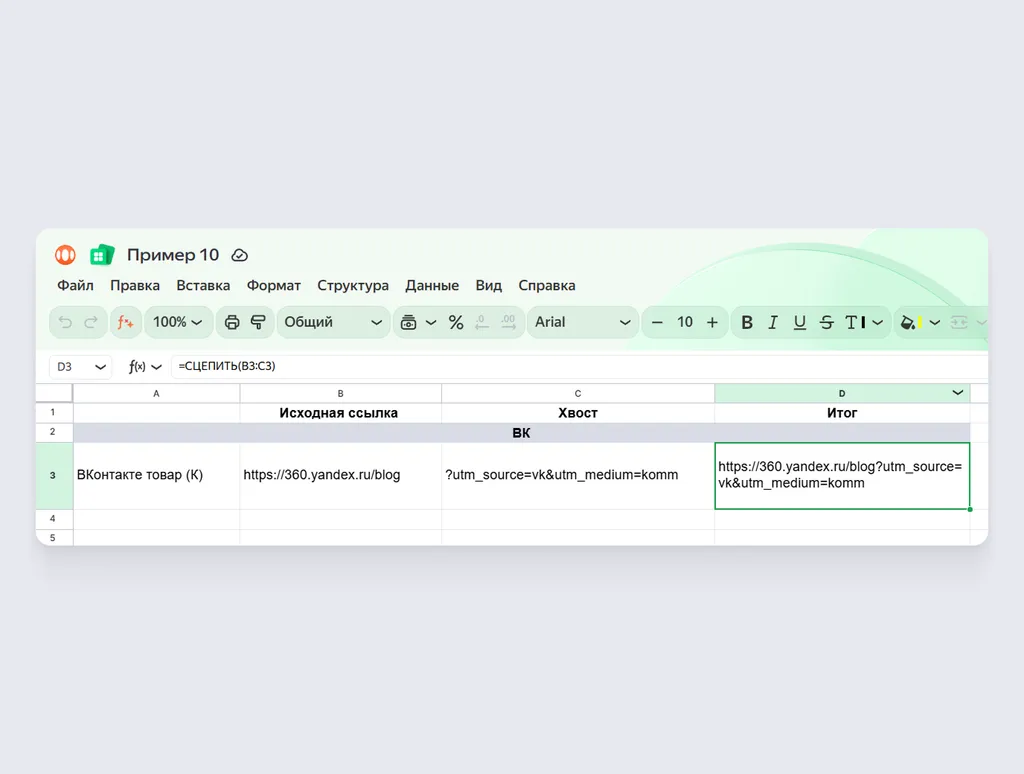The width and height of the screenshot is (1024, 774).
Task: Select the Исходная ссылка header cell
Action: (x=340, y=413)
